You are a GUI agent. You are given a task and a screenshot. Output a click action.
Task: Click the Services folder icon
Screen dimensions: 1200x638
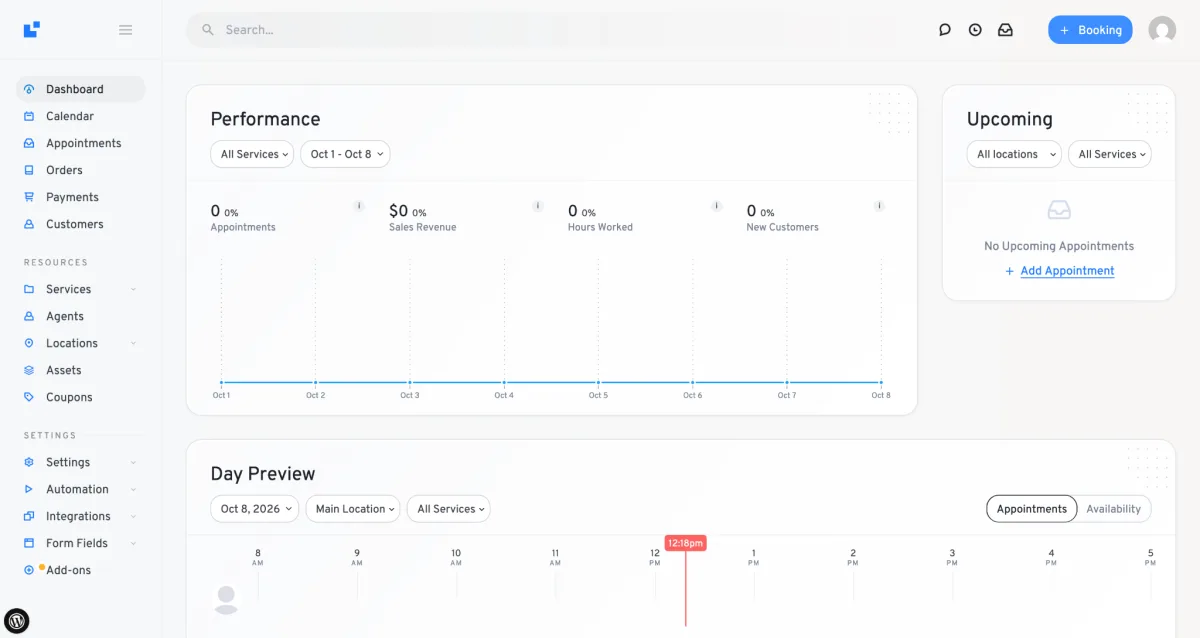(29, 289)
